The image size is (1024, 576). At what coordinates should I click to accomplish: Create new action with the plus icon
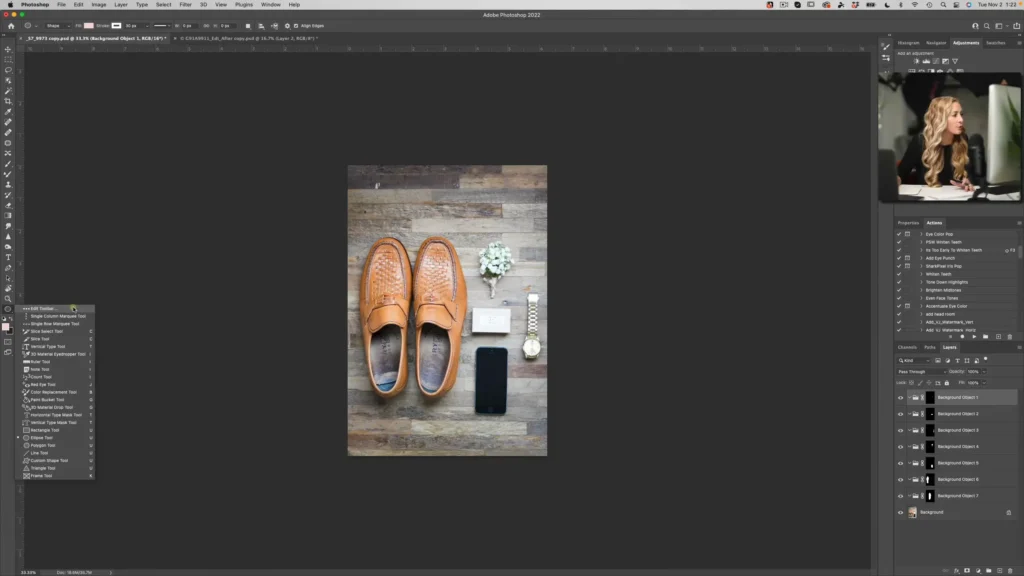tap(998, 337)
